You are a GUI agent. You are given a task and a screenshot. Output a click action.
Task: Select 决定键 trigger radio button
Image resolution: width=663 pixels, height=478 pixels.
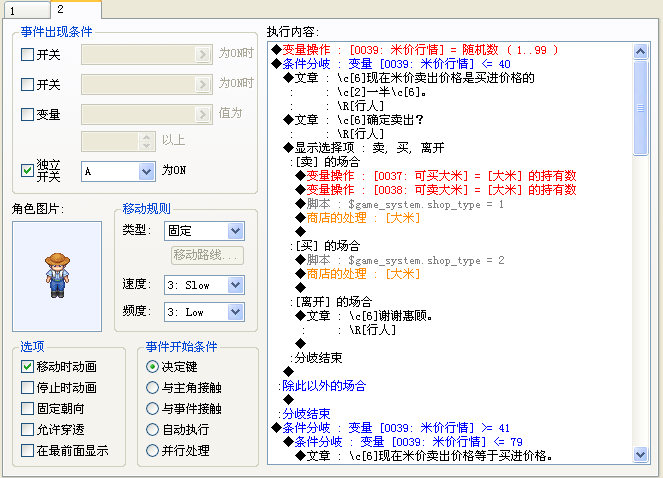152,366
